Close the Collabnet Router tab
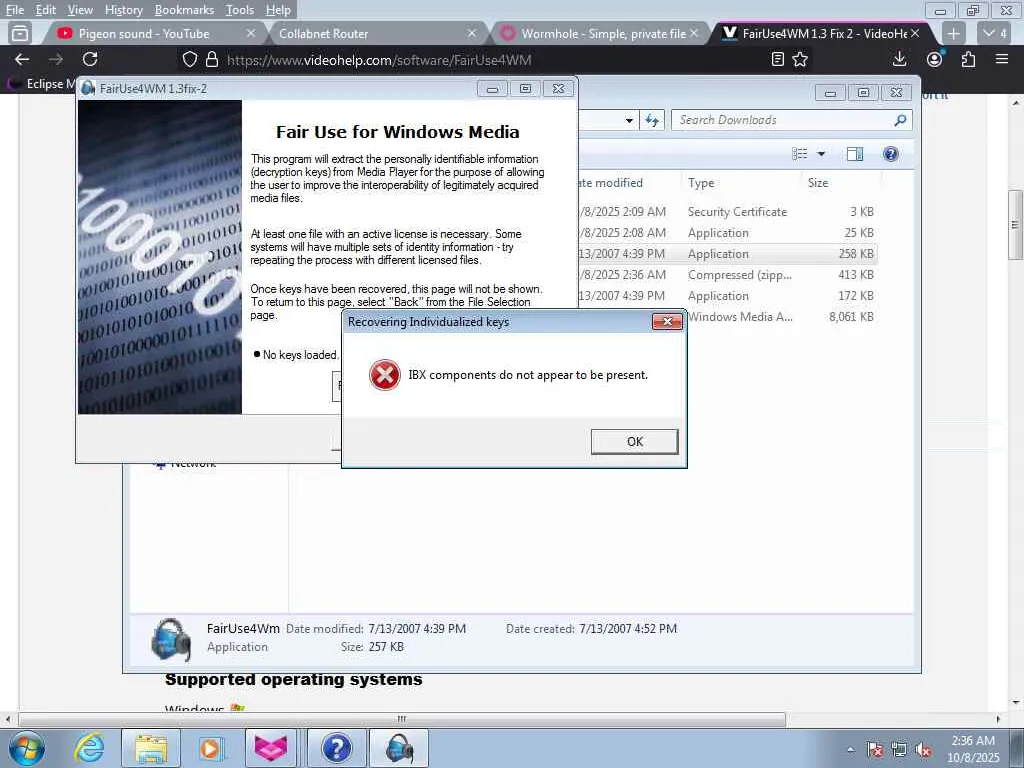Viewport: 1024px width, 768px height. click(x=472, y=33)
